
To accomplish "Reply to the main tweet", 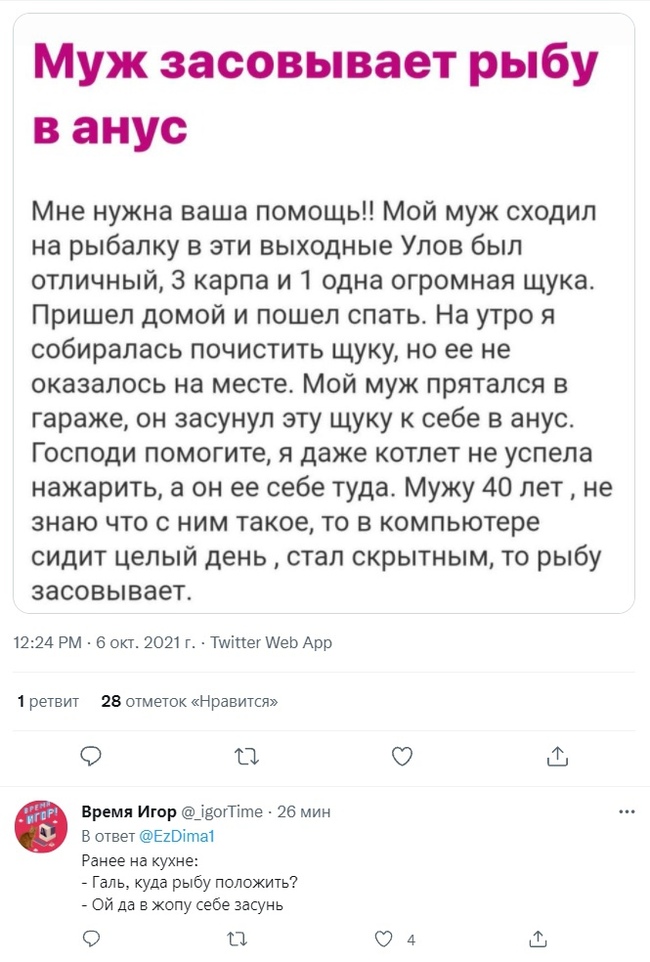I will pyautogui.click(x=90, y=755).
